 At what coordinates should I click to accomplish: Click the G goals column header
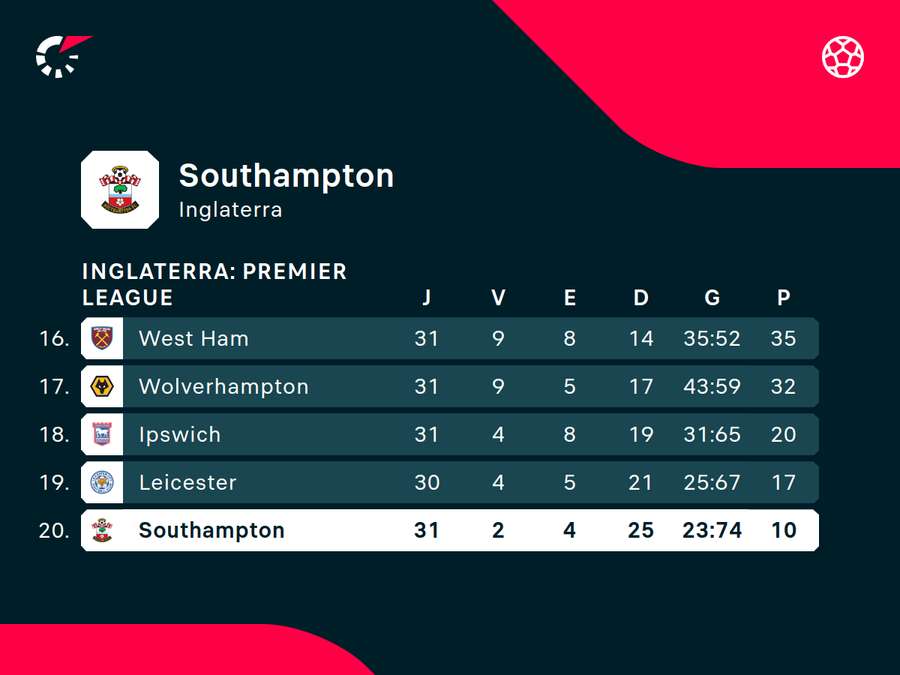tap(712, 297)
